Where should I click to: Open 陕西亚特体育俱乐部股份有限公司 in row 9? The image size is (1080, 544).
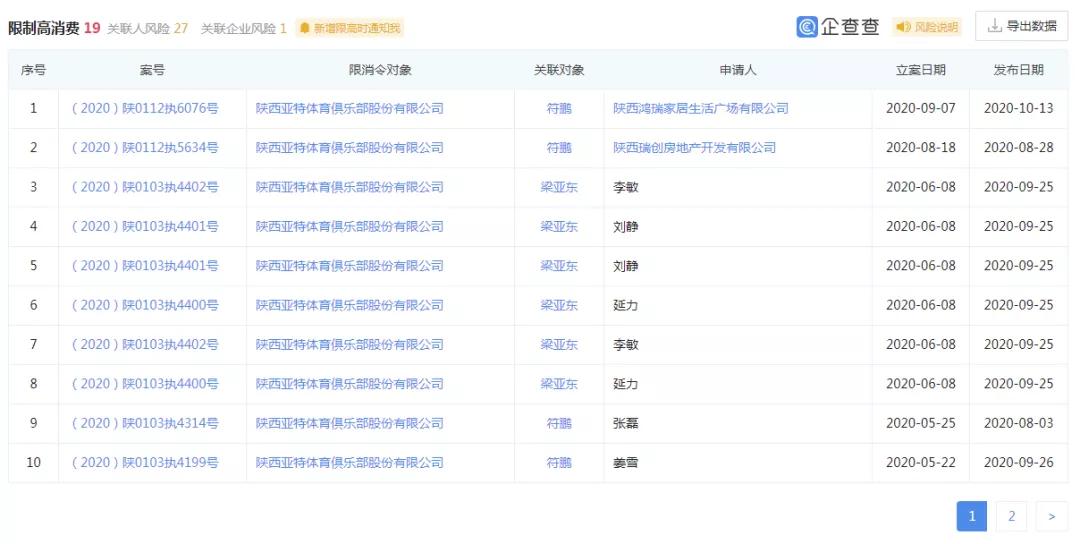350,423
